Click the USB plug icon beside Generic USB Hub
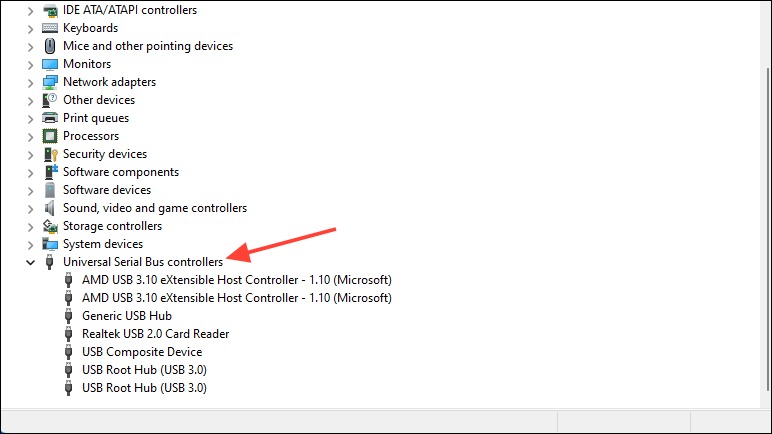 (68, 316)
